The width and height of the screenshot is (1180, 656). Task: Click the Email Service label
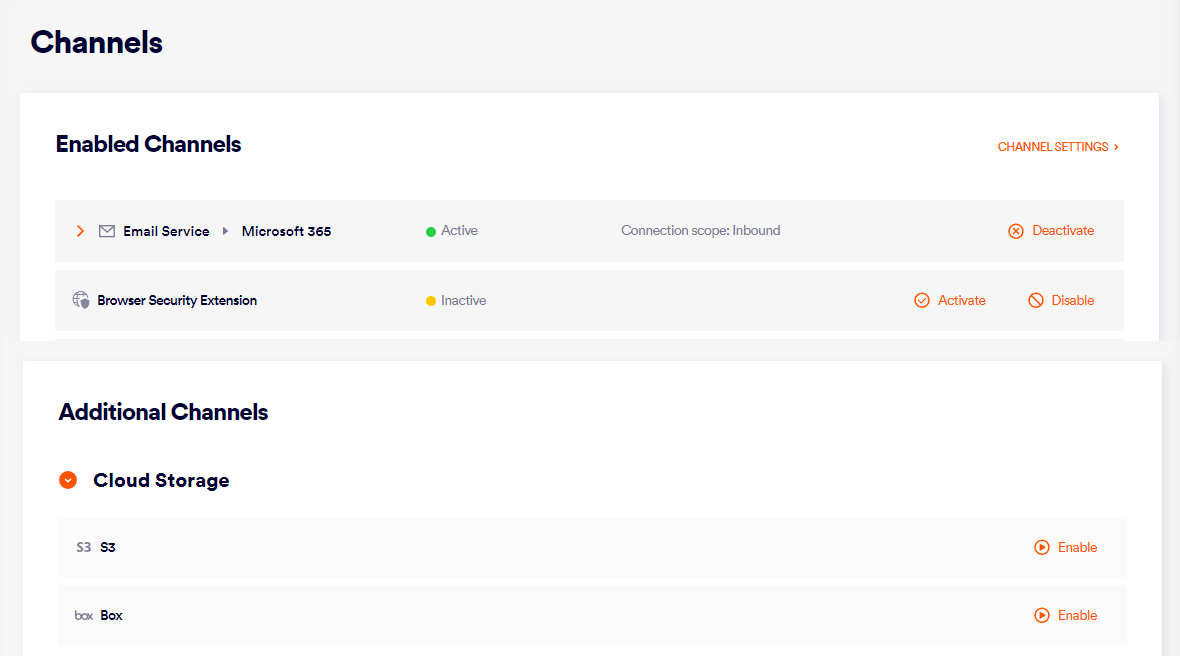pos(166,231)
